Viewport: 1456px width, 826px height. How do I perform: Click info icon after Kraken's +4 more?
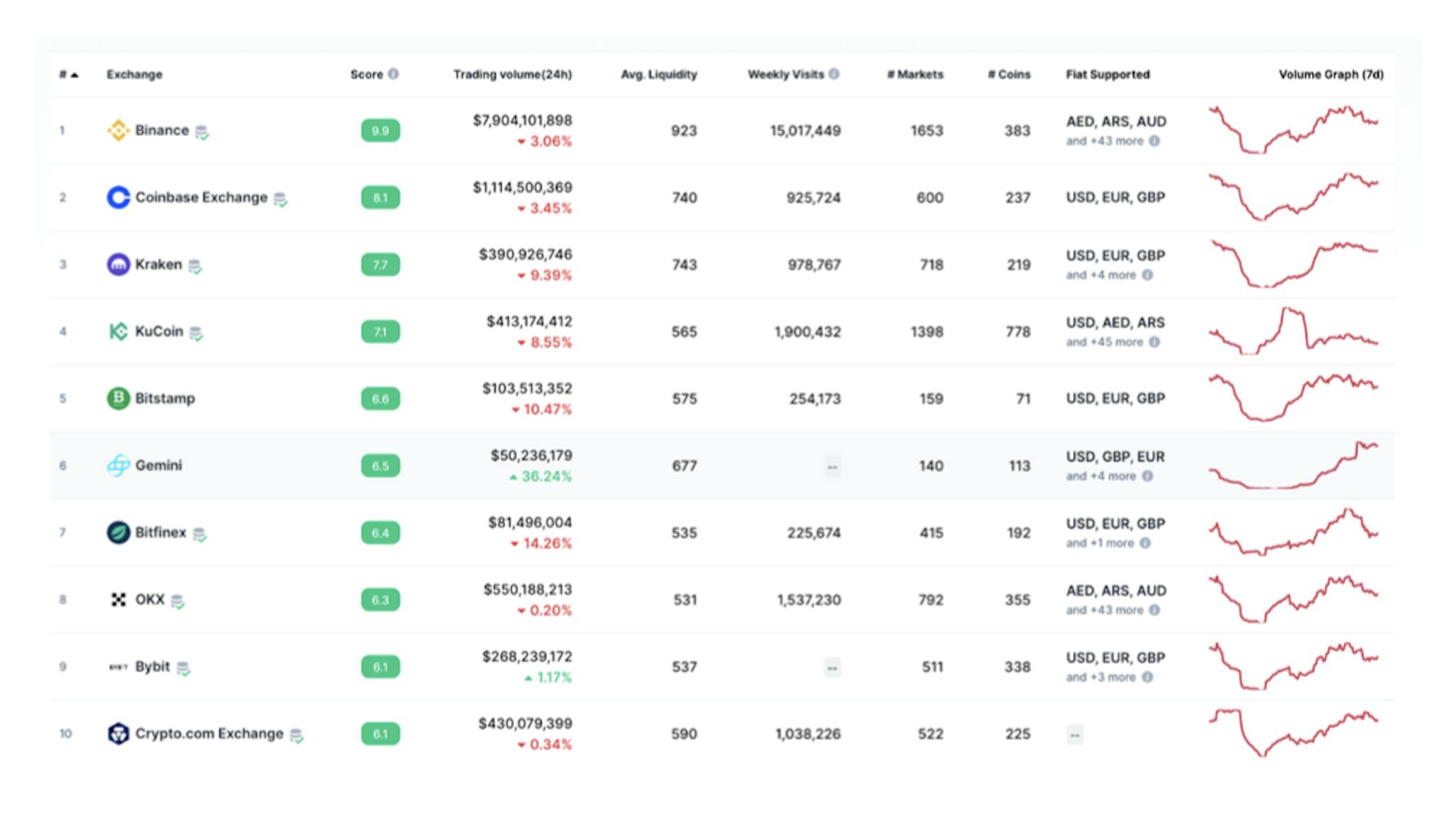[1147, 275]
